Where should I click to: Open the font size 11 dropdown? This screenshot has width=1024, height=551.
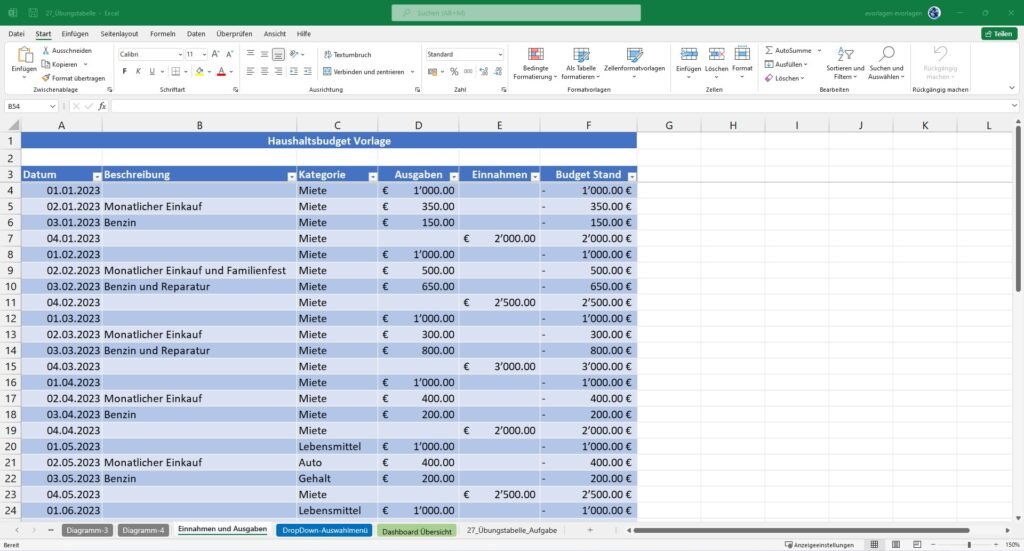pos(204,54)
